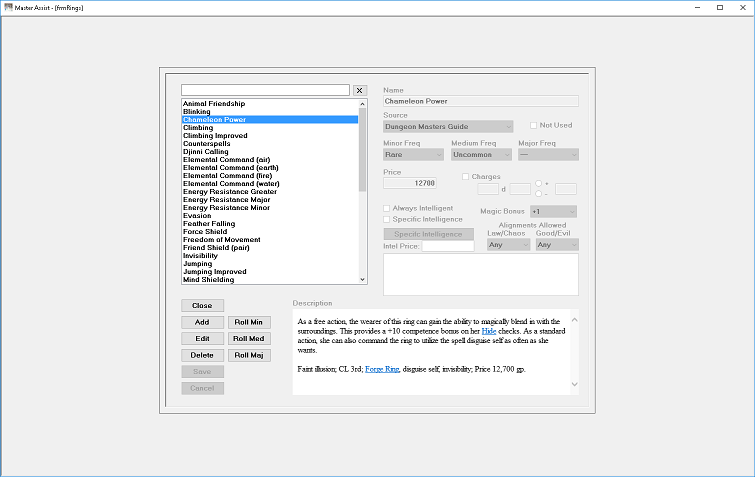755x477 pixels.
Task: Click the Master Assist app icon in title bar
Action: coord(8,7)
